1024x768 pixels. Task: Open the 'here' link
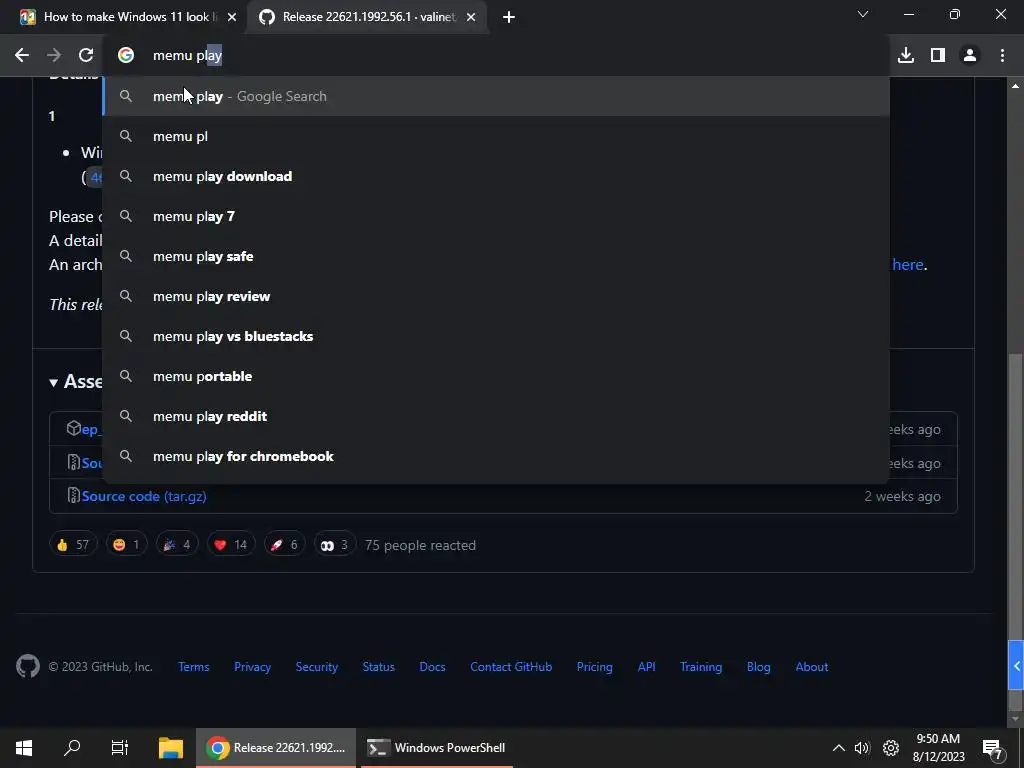[908, 264]
